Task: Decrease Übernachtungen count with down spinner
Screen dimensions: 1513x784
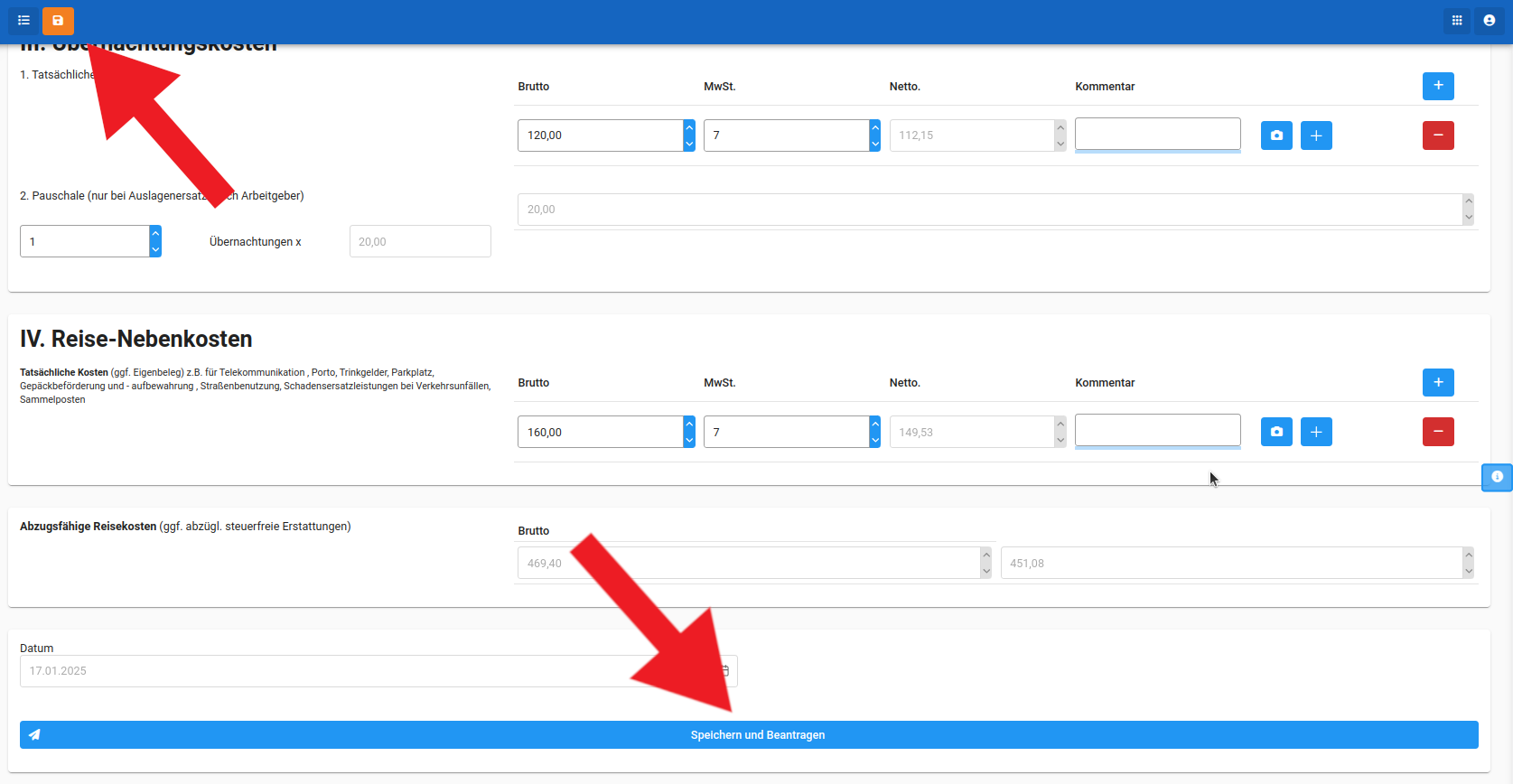Action: point(155,249)
